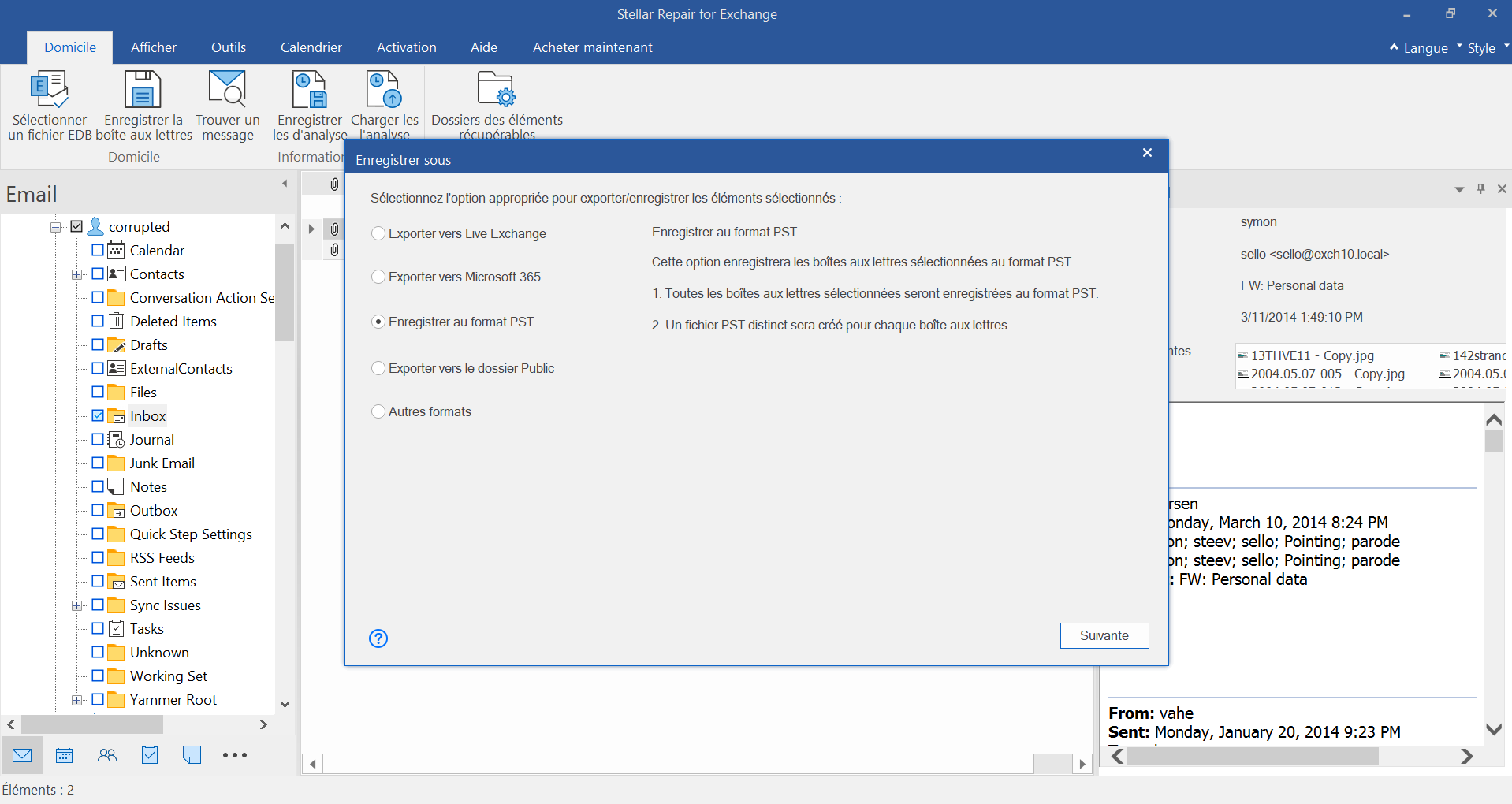Click the Calendar folder icon in tree
1512x804 pixels.
point(116,250)
